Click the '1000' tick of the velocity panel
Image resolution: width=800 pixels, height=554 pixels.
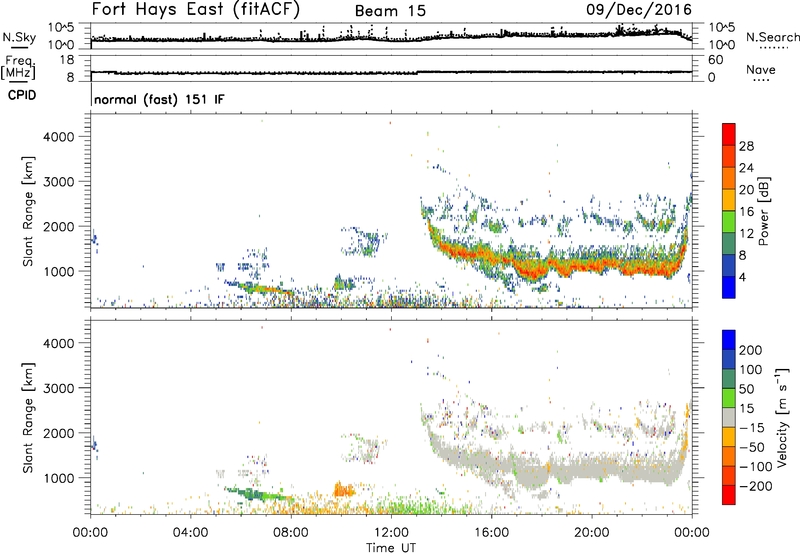(59, 478)
